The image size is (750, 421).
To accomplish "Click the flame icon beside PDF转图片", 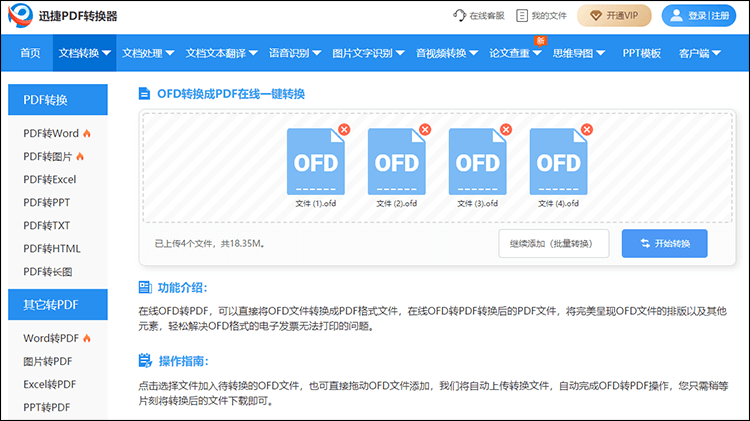I will 80,156.
